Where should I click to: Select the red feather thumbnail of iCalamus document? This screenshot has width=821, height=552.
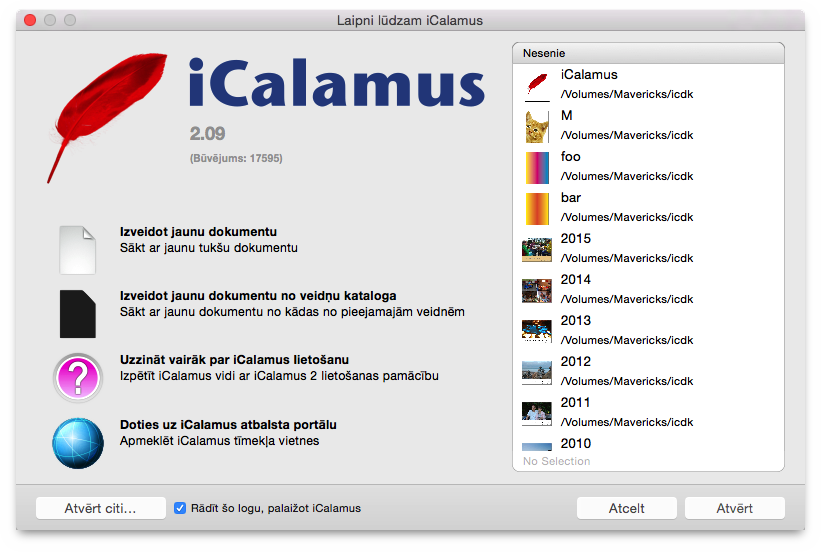pyautogui.click(x=537, y=85)
